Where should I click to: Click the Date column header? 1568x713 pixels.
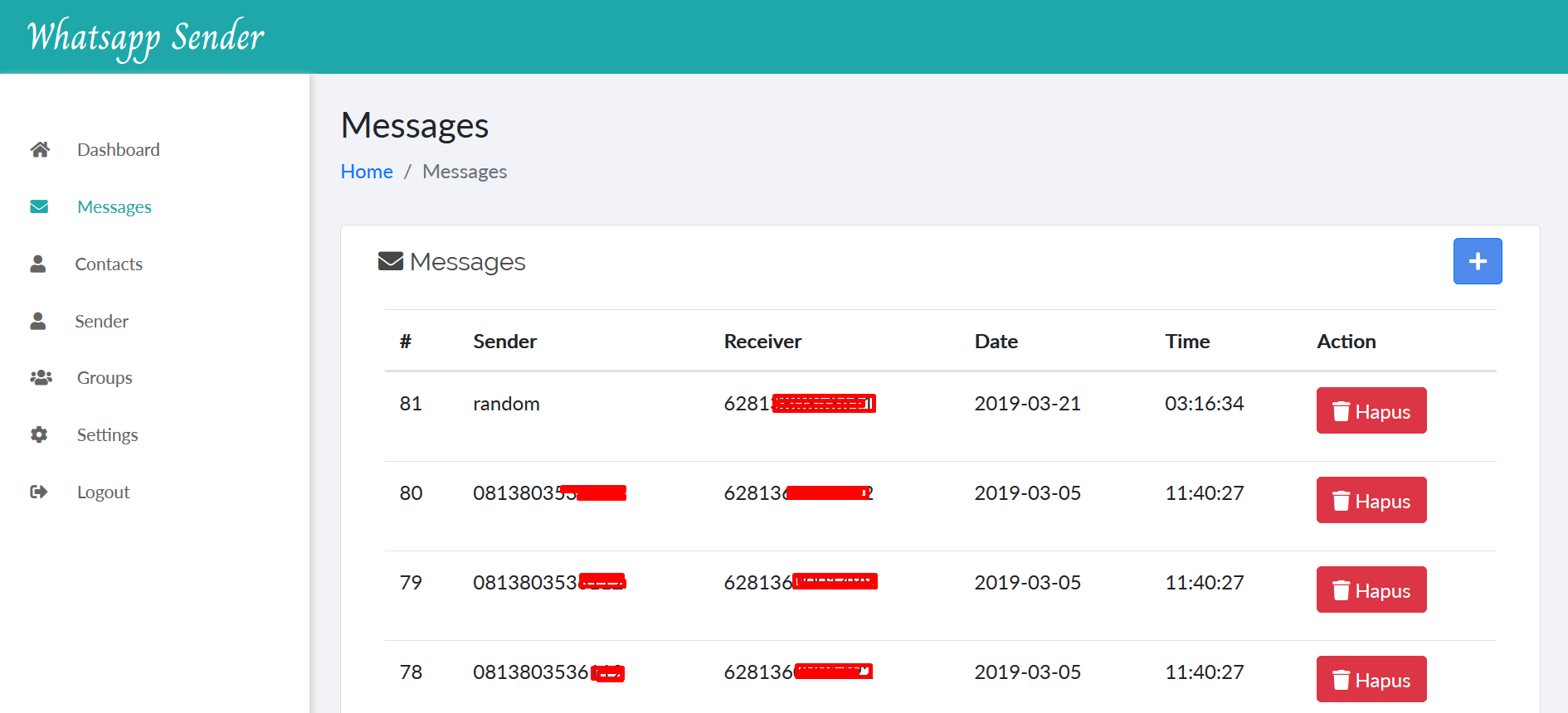pos(996,342)
